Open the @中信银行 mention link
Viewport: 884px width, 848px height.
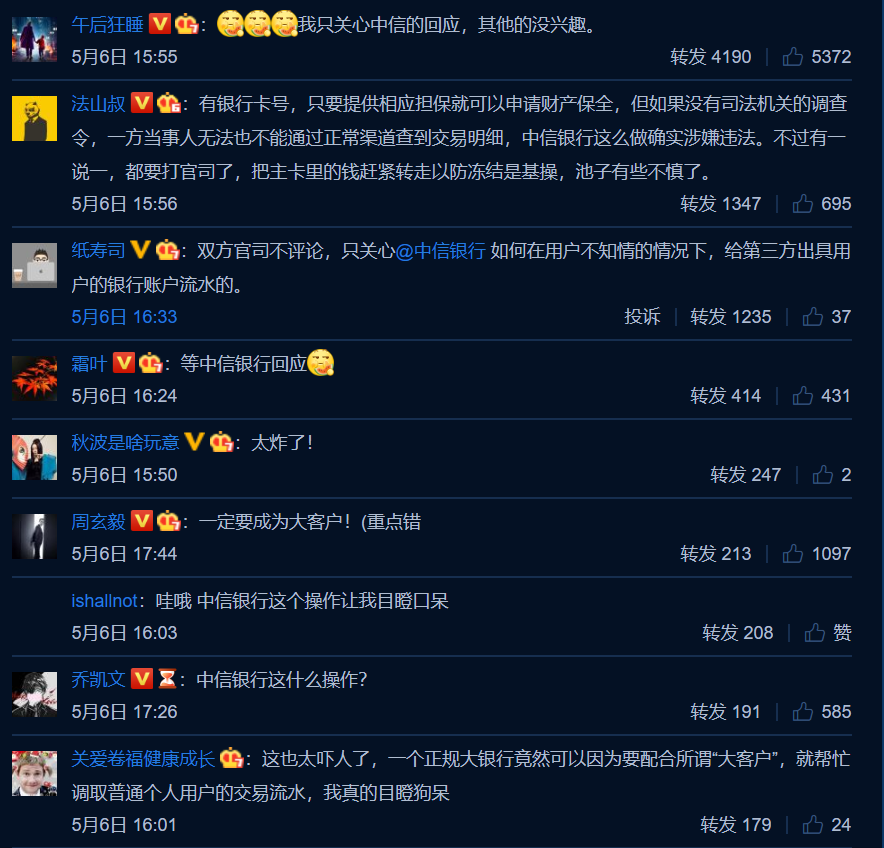pos(440,251)
